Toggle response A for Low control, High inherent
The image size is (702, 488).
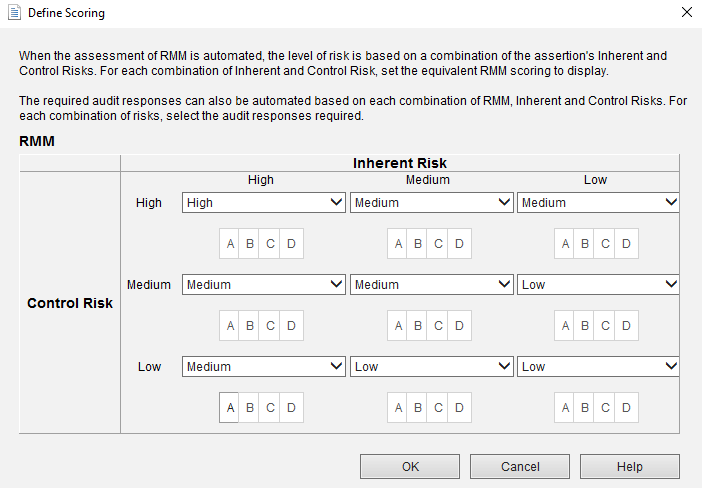click(x=230, y=407)
